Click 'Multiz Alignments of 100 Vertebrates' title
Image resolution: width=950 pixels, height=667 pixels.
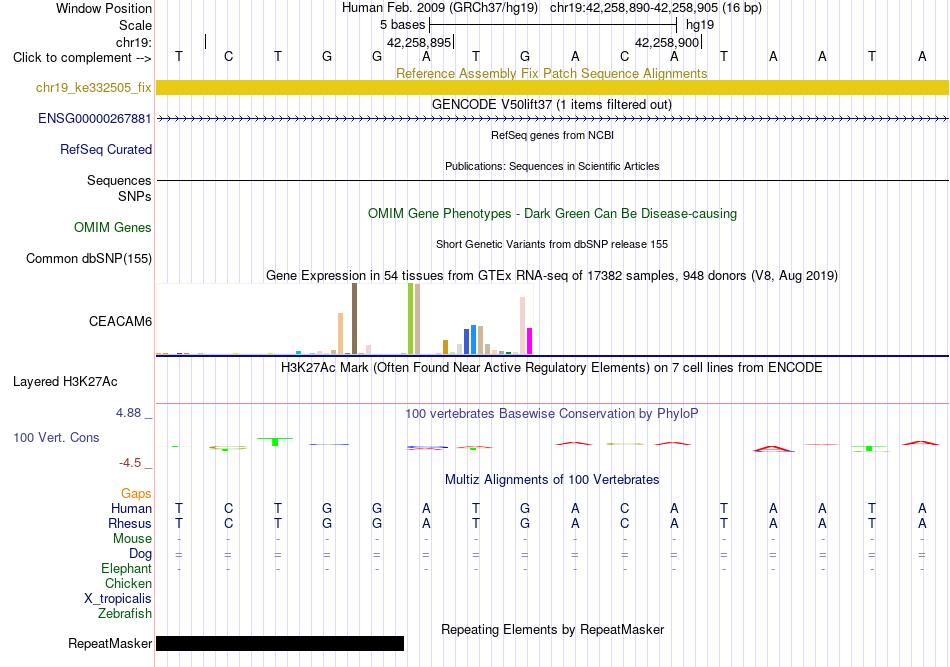point(552,480)
